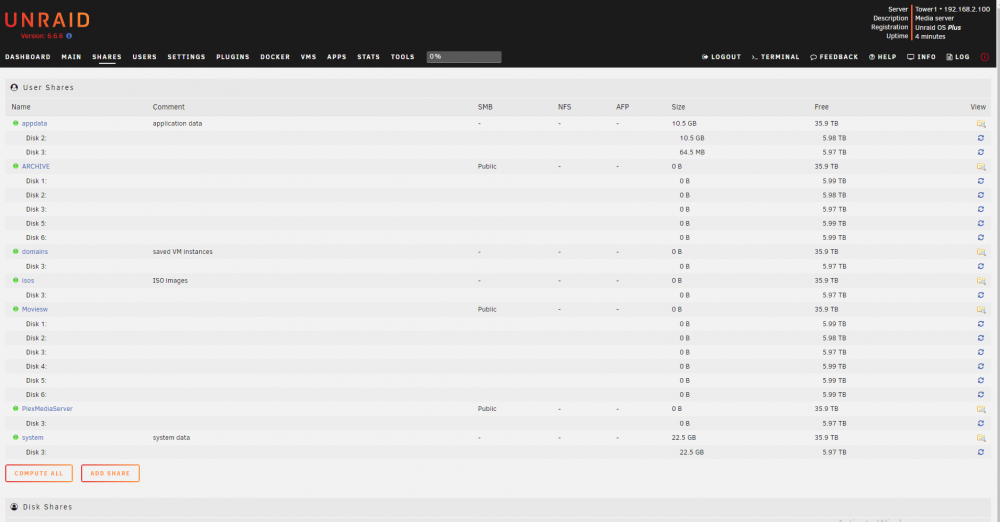Click the User Shares section icon

click(x=14, y=87)
